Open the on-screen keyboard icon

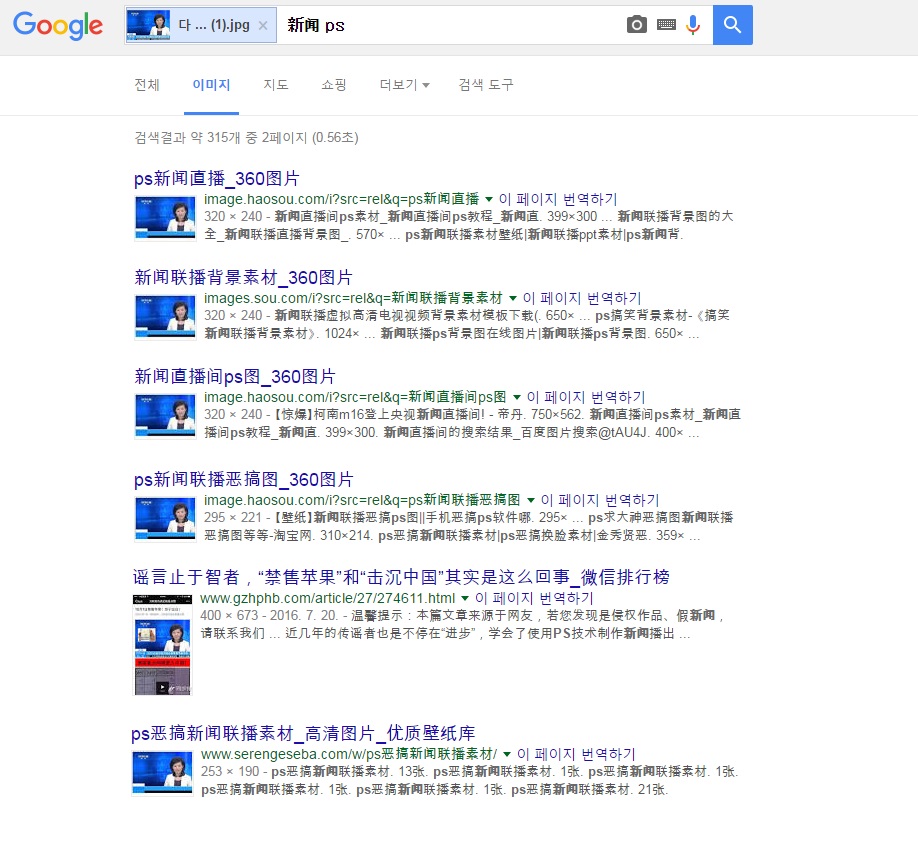coord(666,25)
